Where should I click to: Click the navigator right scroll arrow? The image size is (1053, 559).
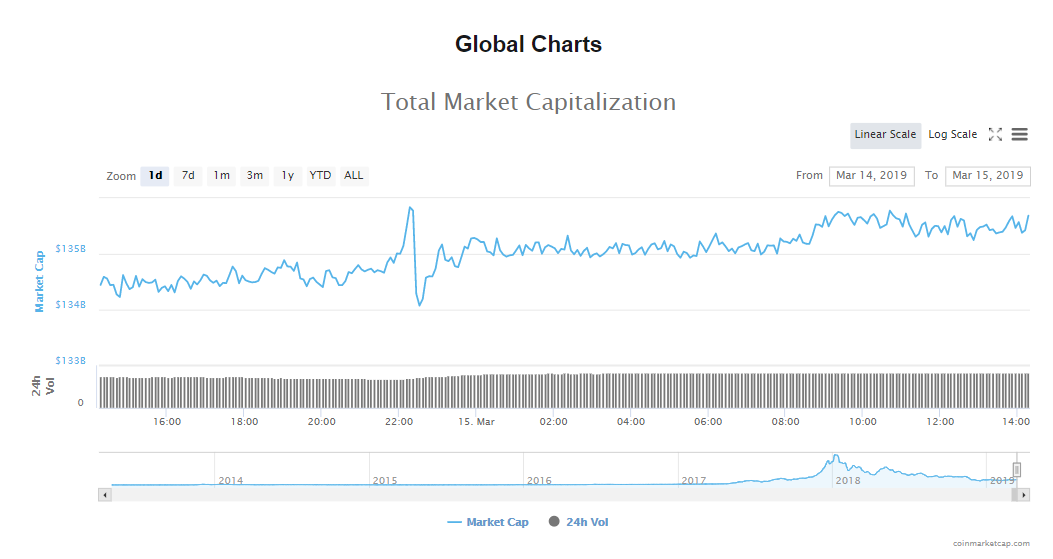tap(1024, 495)
